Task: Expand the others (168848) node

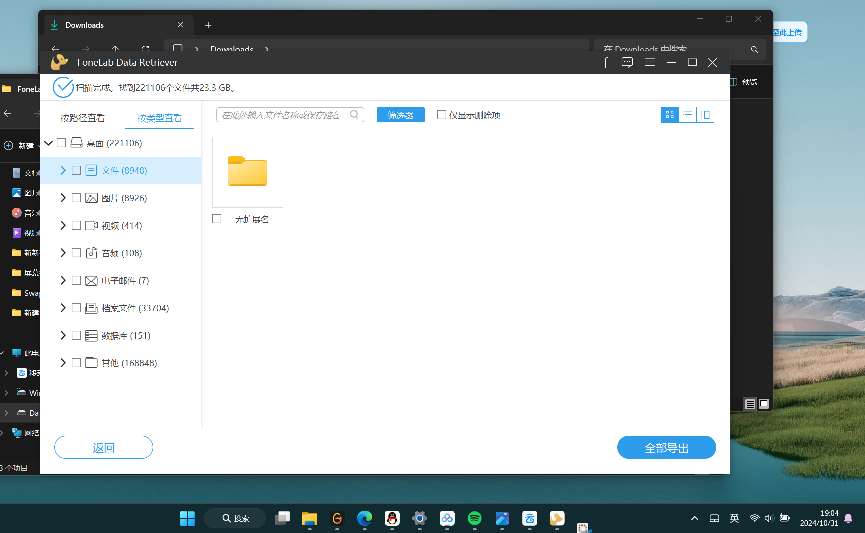Action: (x=63, y=363)
